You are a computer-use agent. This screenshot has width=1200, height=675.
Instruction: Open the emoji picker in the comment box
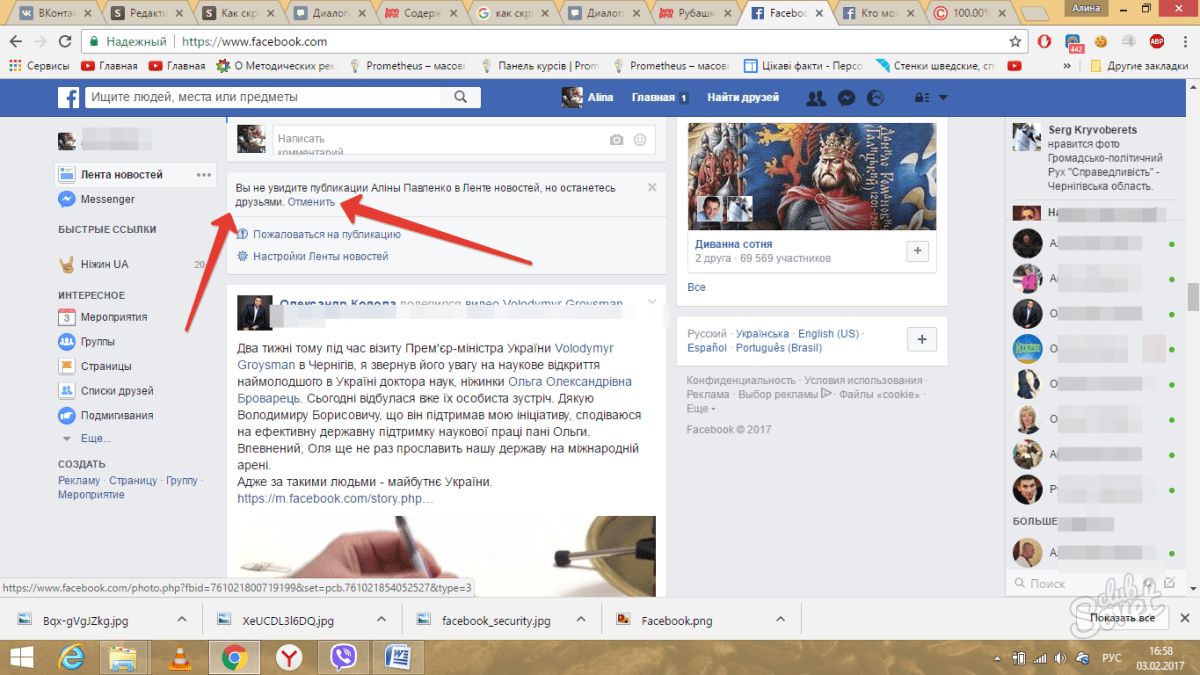click(x=641, y=140)
